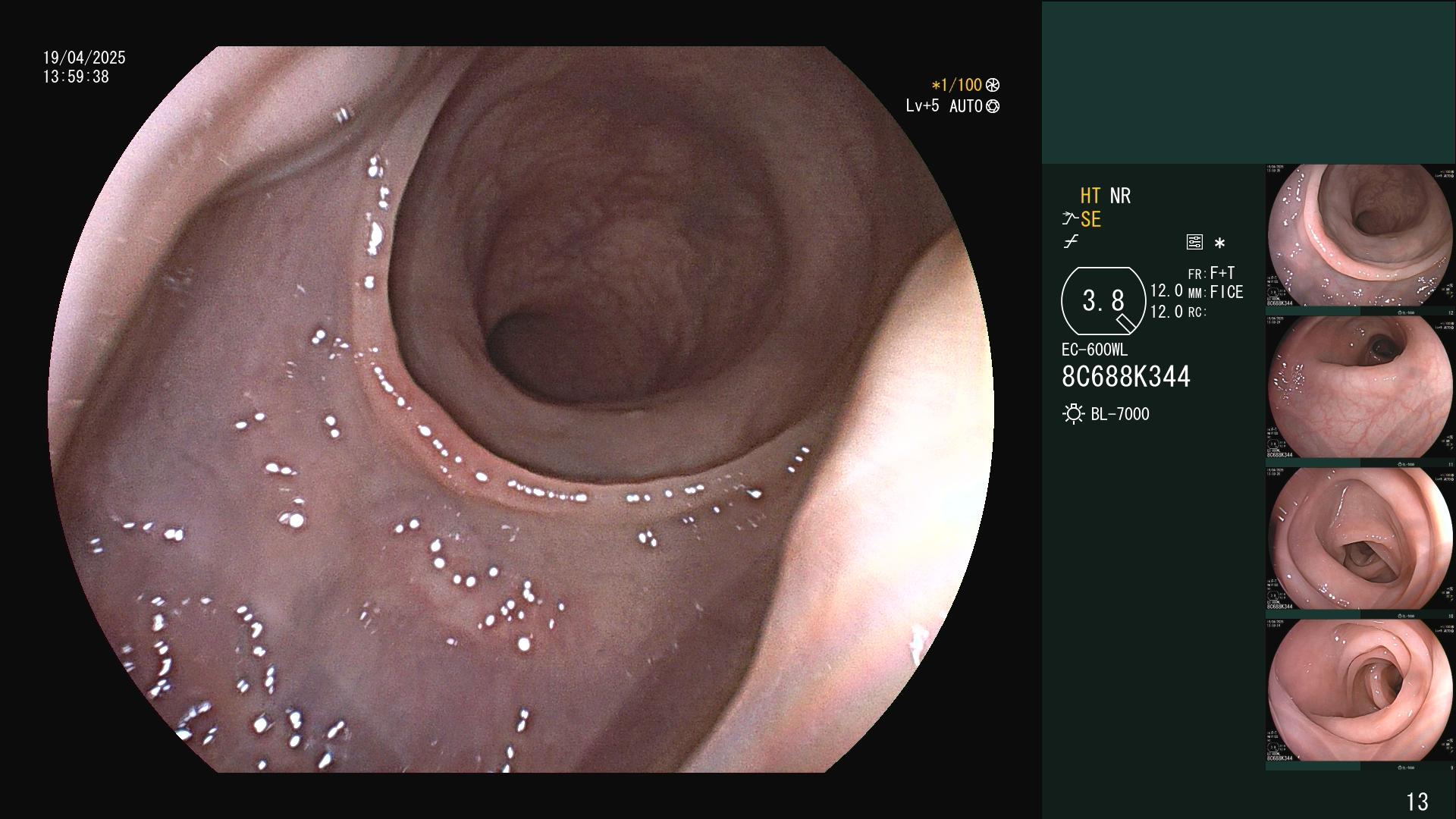The image size is (1456, 819).
Task: Click the time stamp 13:59:38
Action: point(76,77)
